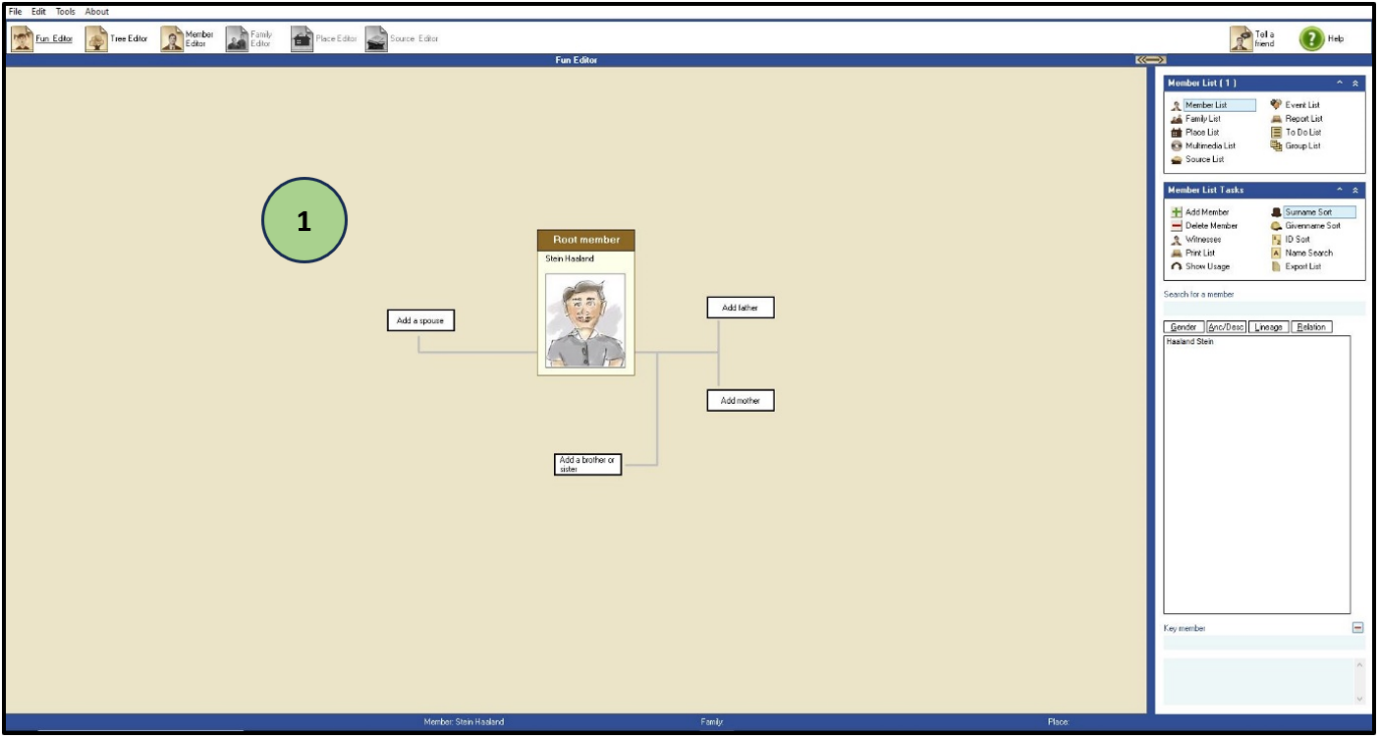The width and height of the screenshot is (1379, 738).
Task: Click the Add a spouse box
Action: coord(421,321)
